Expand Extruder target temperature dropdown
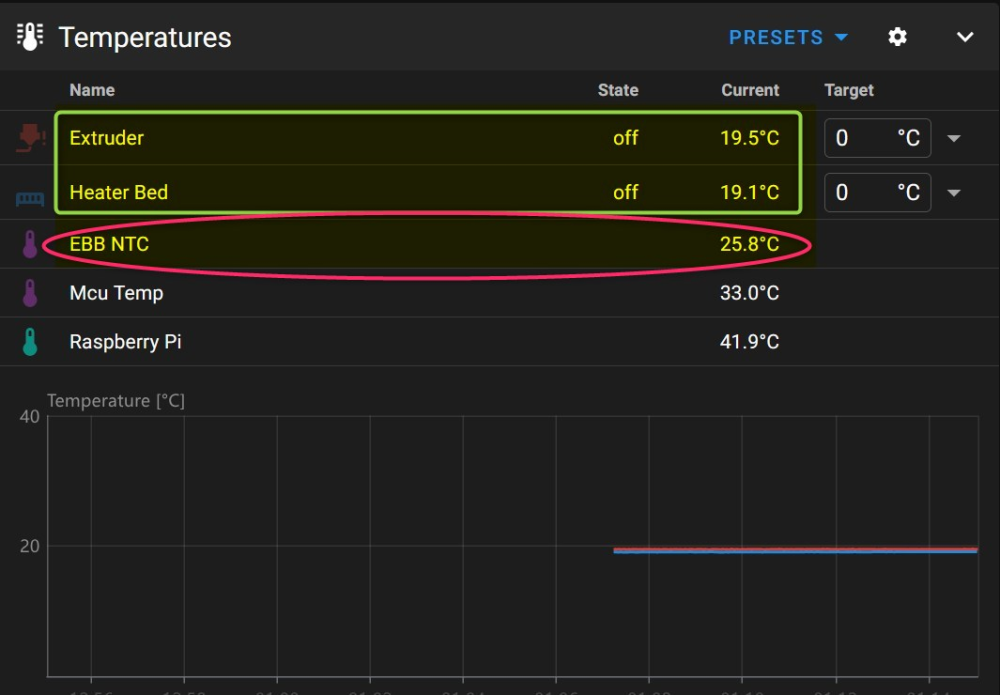Screen dimensions: 1000x695 click(954, 138)
